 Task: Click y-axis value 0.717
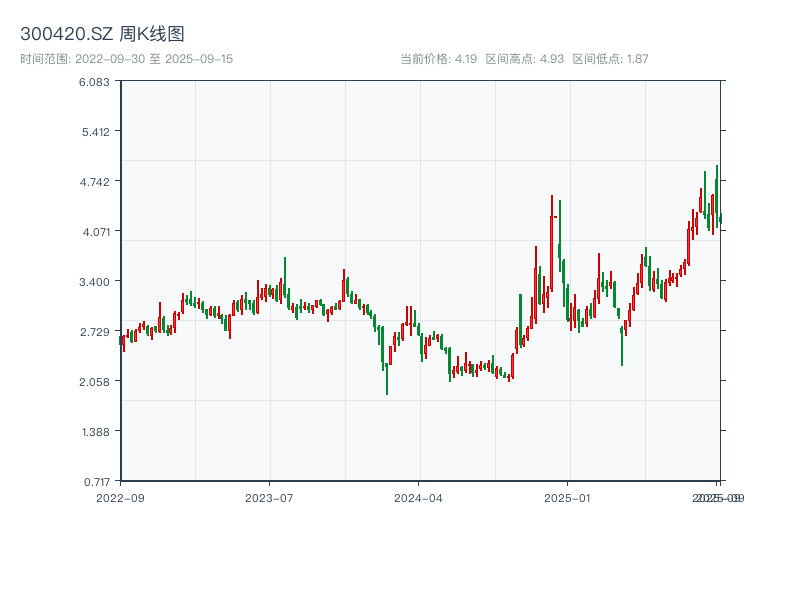click(96, 482)
